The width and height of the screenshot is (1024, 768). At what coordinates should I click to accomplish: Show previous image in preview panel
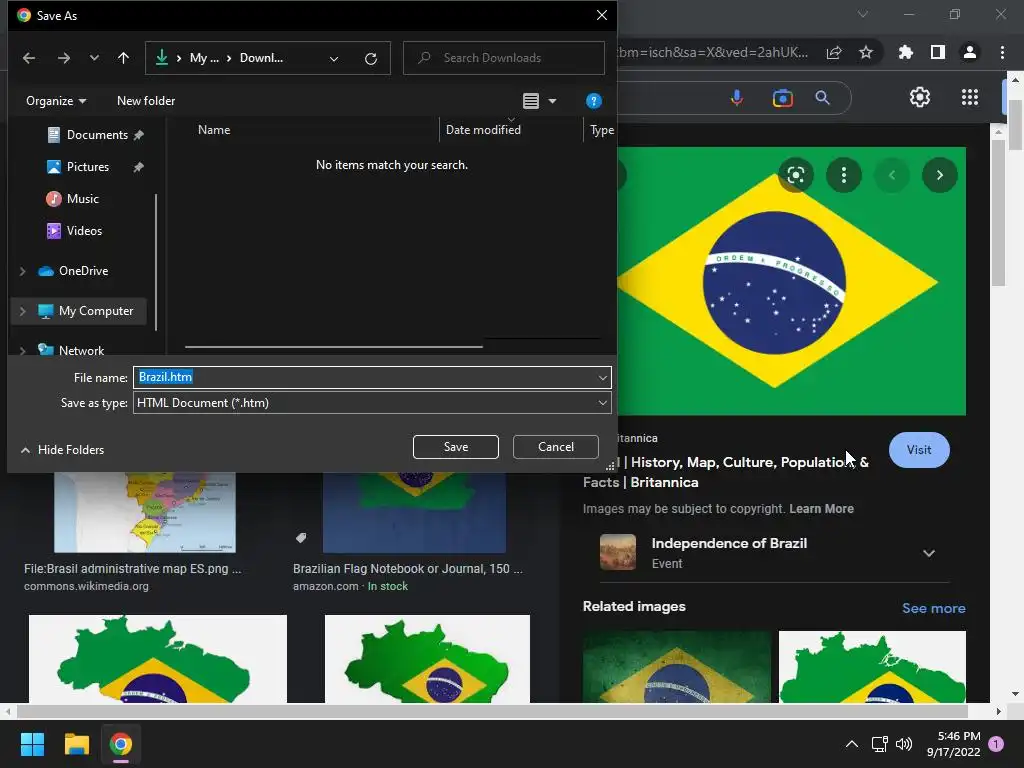click(891, 175)
